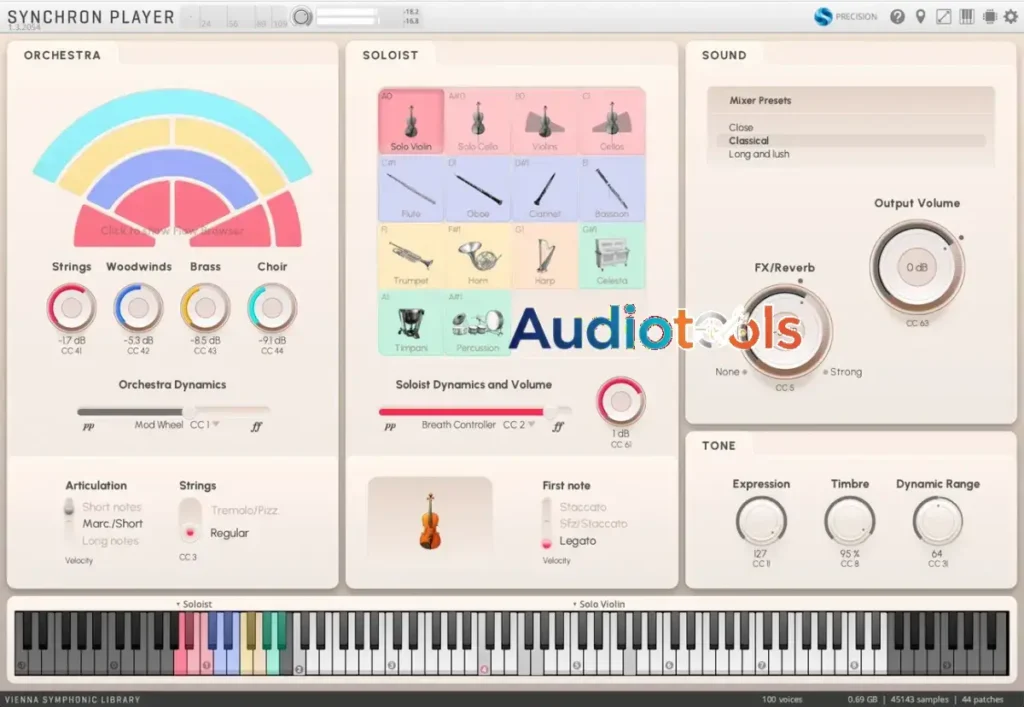Pick the Oboe soloist tile
This screenshot has width=1024, height=707.
[477, 189]
